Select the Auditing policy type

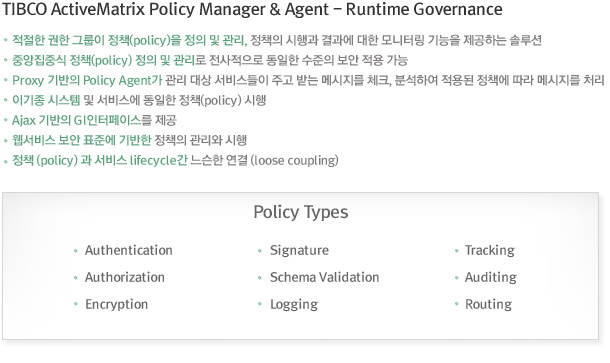491,277
